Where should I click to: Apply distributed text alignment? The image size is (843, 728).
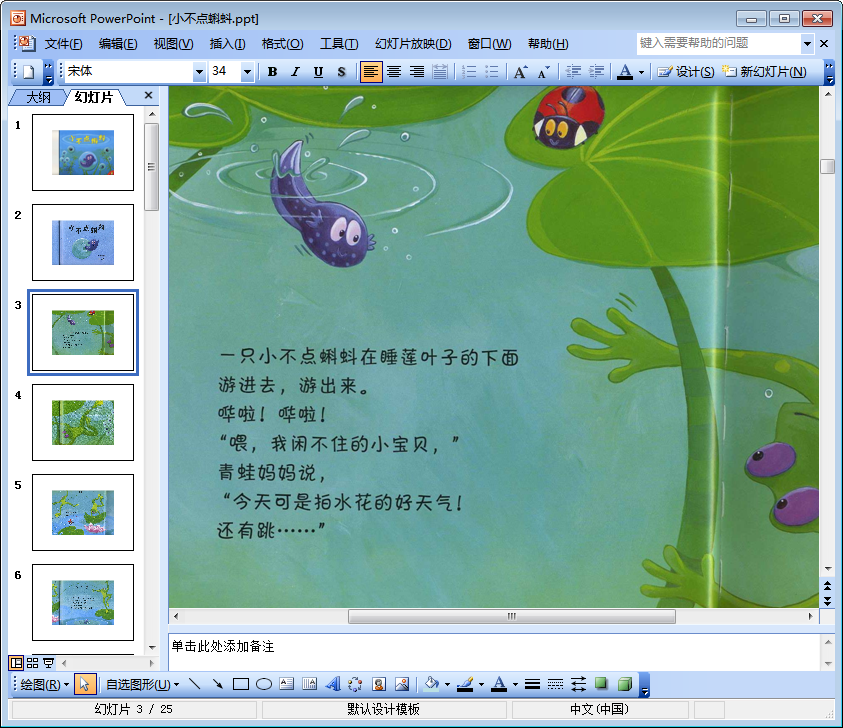point(440,72)
